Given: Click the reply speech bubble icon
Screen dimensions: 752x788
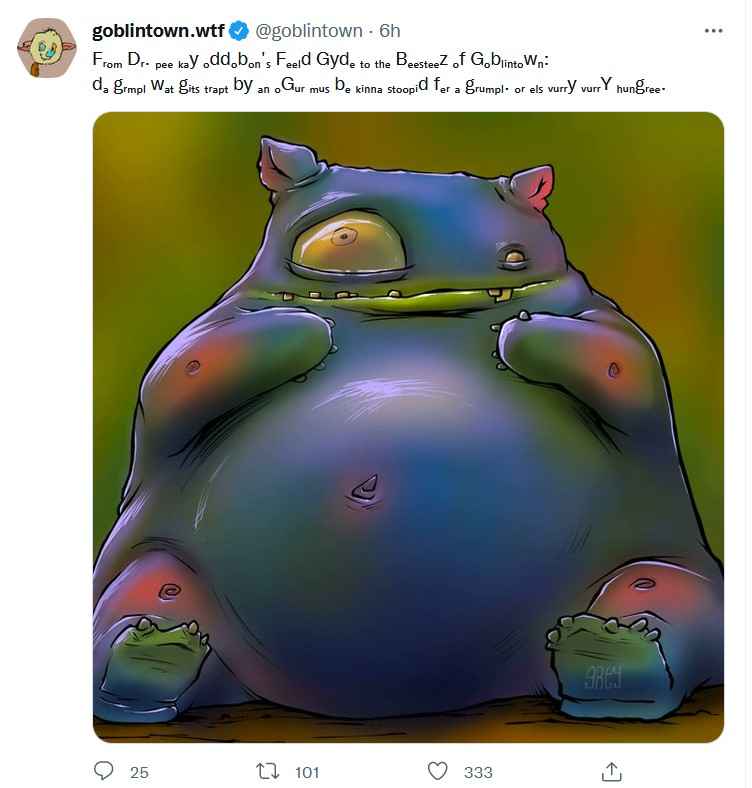Looking at the screenshot, I should click(104, 770).
